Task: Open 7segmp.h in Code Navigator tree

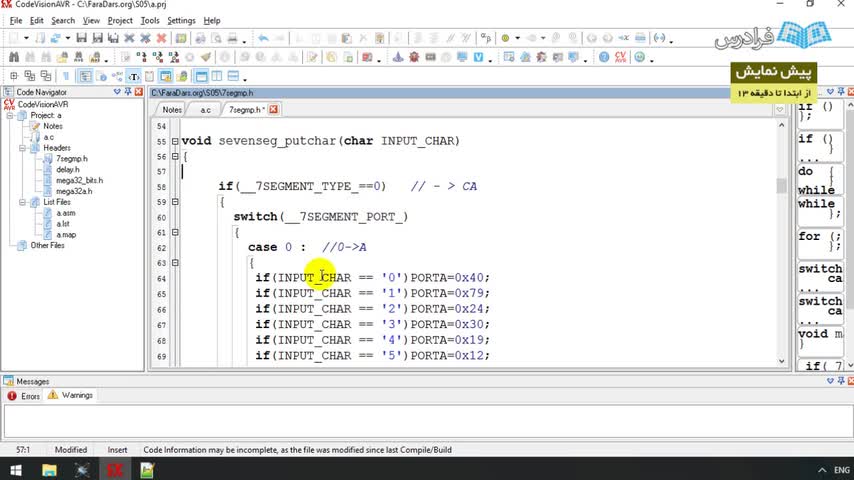Action: (71, 159)
